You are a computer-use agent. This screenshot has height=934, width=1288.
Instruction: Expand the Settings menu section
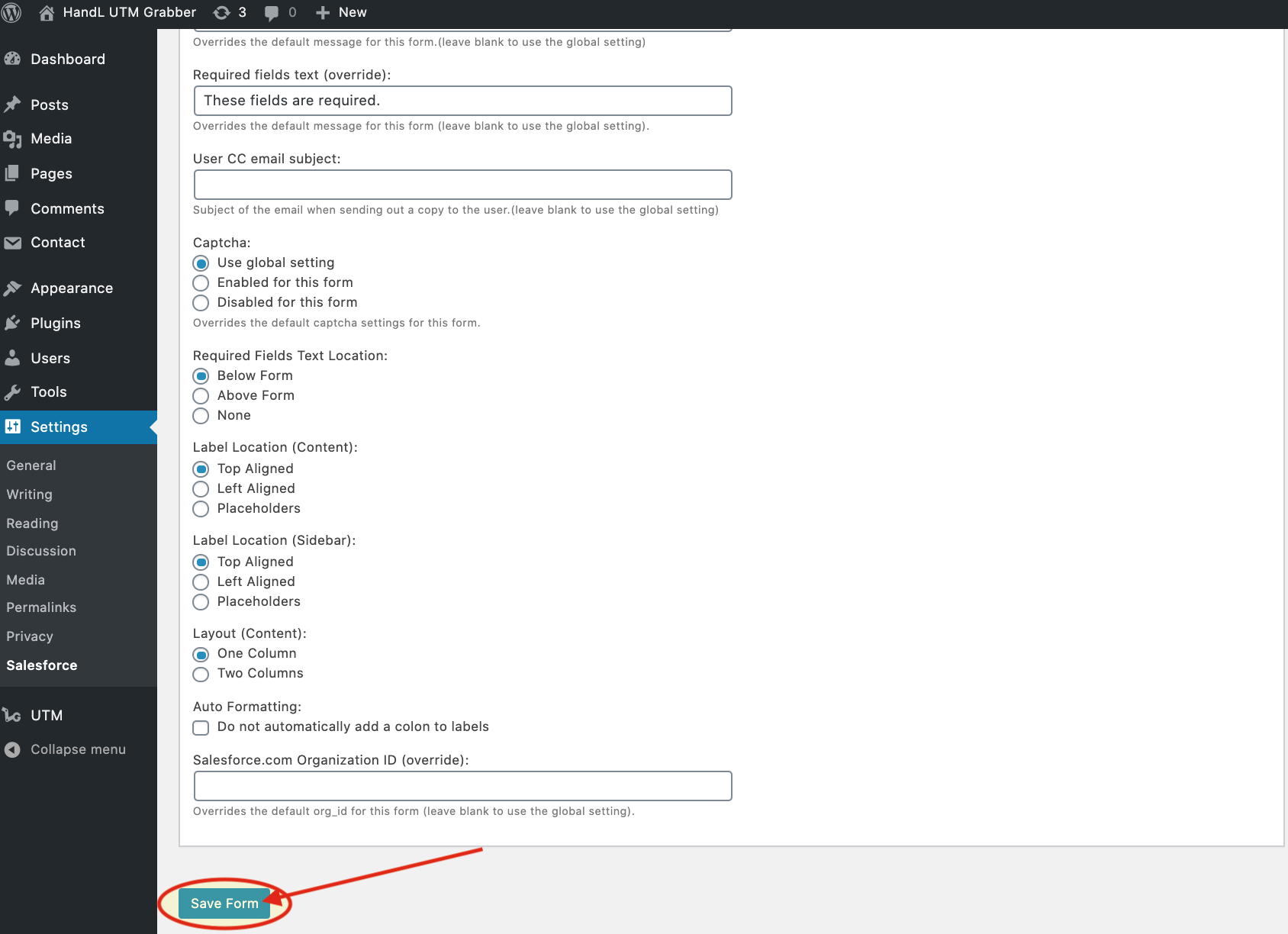tap(59, 427)
